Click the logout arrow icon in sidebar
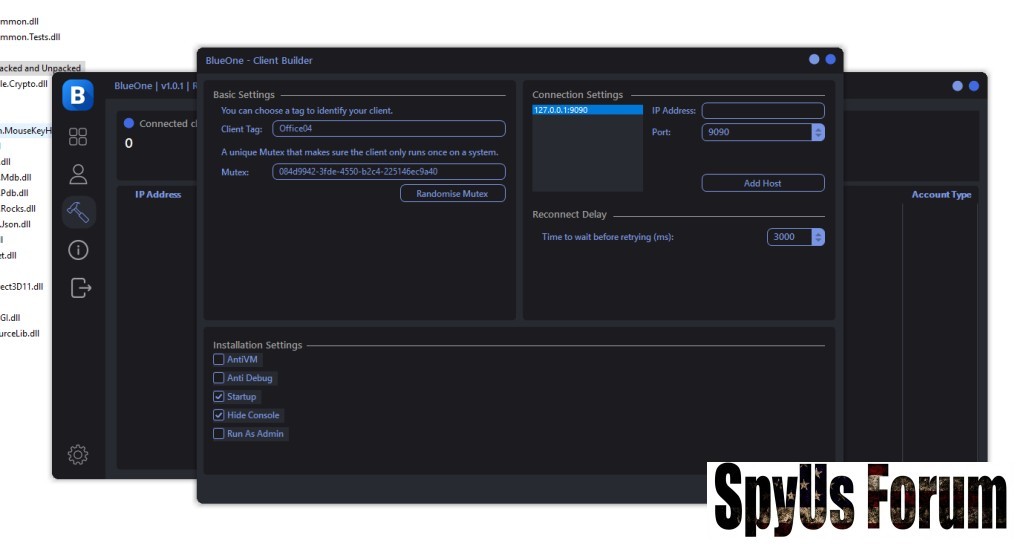Viewport: 1024px width, 549px height. [80, 288]
